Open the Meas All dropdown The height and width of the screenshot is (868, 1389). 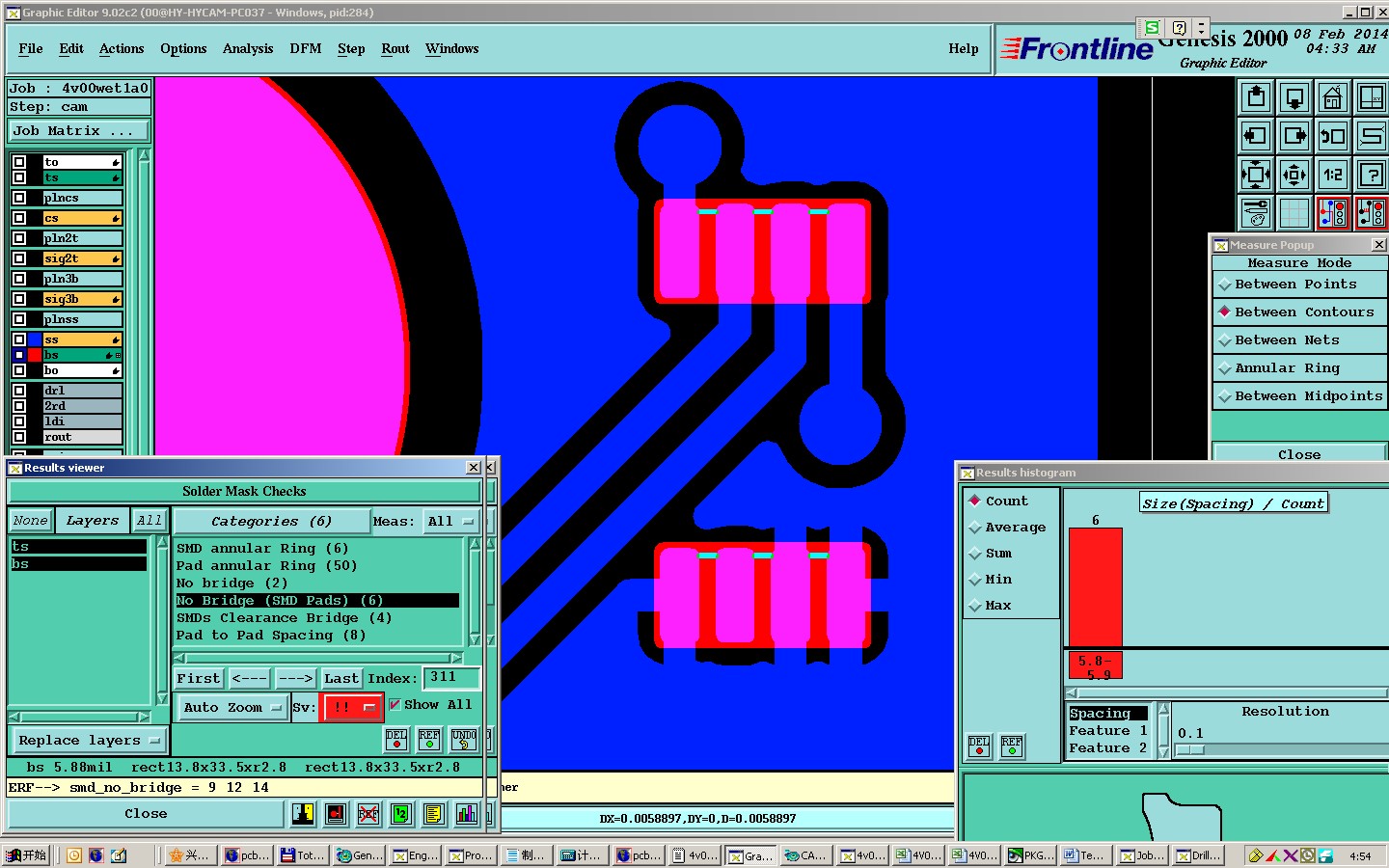pyautogui.click(x=452, y=522)
